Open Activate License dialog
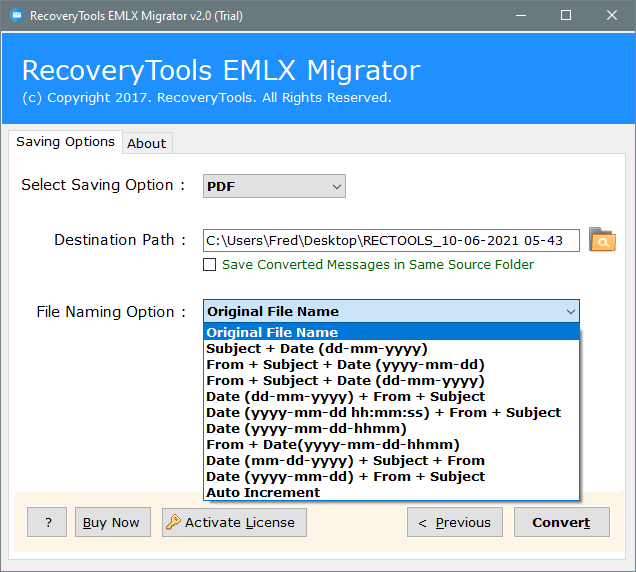Viewport: 636px width, 572px height. [234, 522]
